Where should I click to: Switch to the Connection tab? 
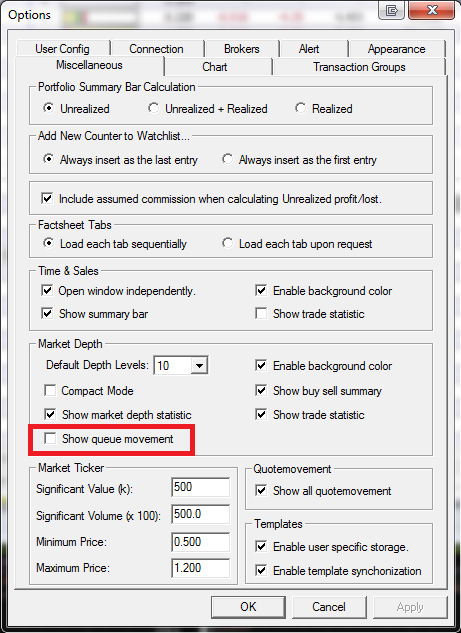tap(157, 49)
